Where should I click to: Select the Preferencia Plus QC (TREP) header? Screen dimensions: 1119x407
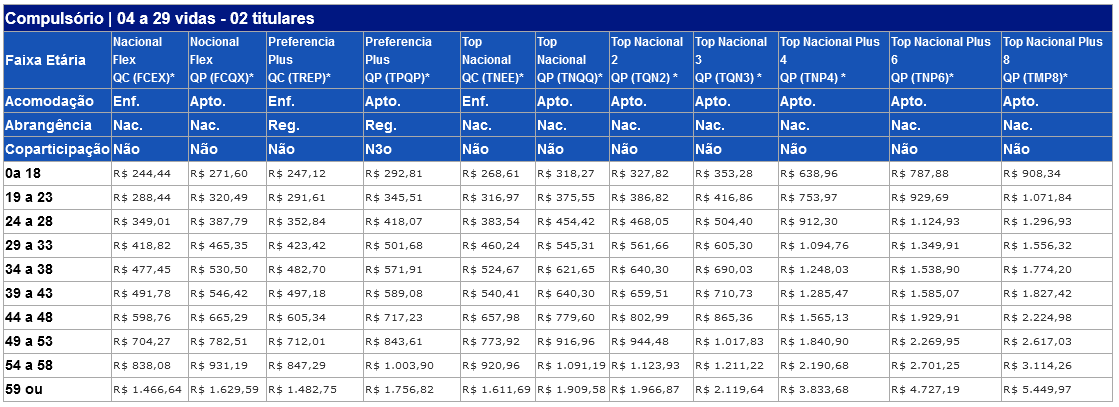pos(314,60)
